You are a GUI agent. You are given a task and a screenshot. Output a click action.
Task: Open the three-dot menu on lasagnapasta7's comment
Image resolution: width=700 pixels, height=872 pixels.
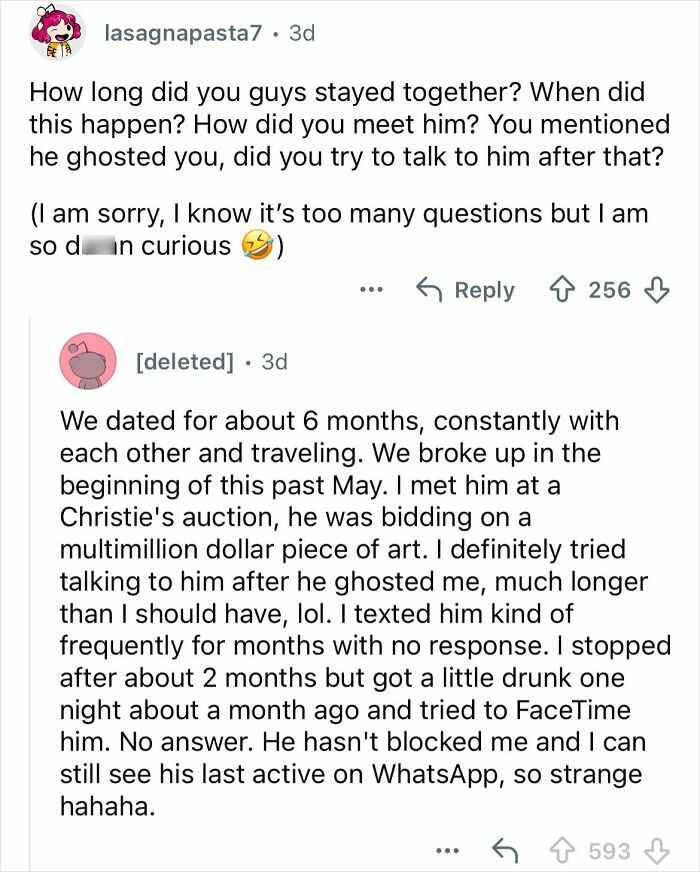[373, 291]
